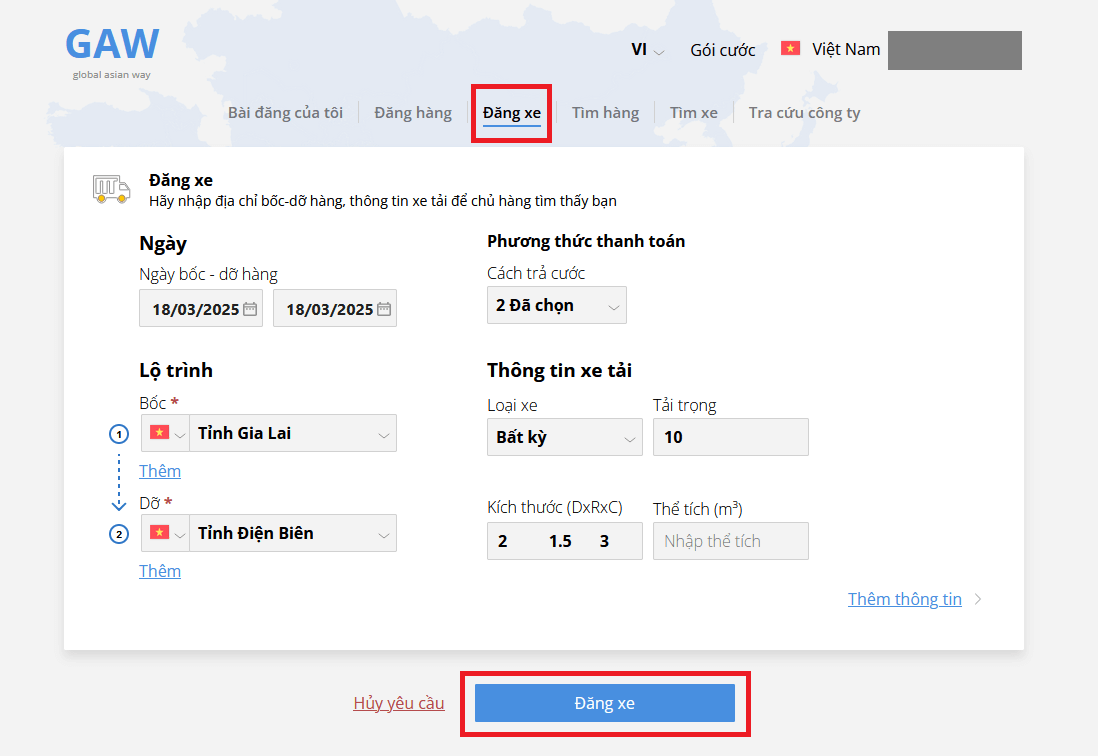Screen dimensions: 1098x756
Task: Click the arrow next to Thêm thông tin
Action: [x=978, y=600]
